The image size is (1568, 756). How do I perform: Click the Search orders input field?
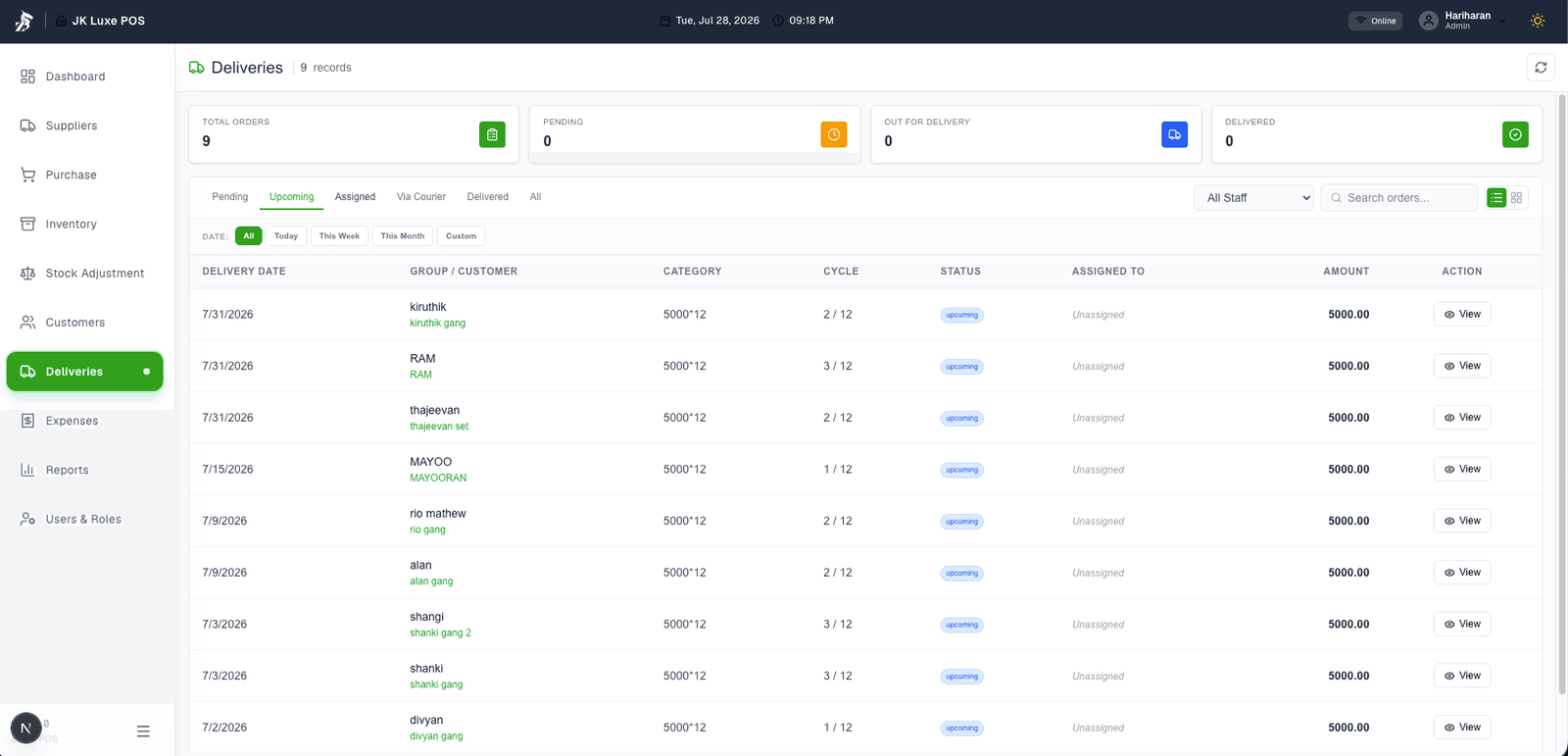point(1399,198)
